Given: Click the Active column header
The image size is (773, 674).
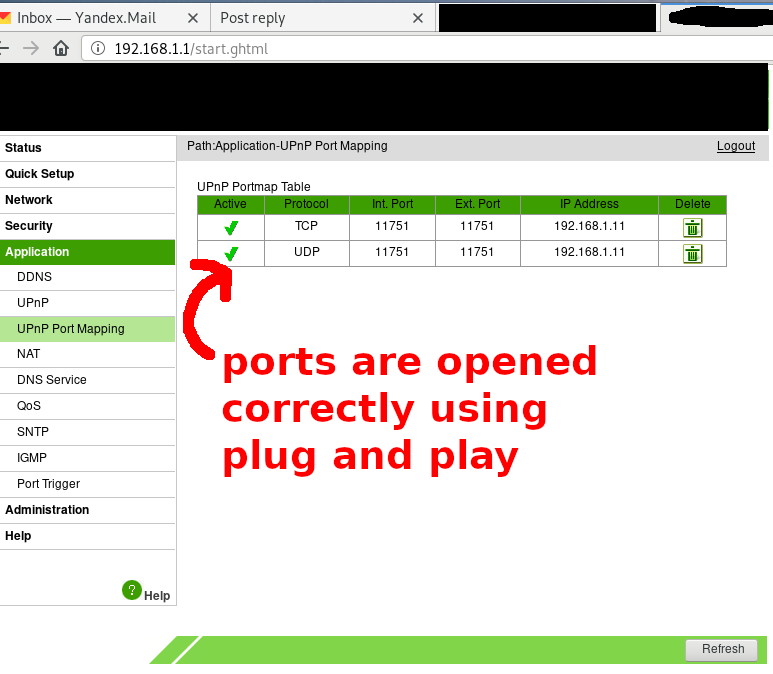Looking at the screenshot, I should click(x=231, y=205).
